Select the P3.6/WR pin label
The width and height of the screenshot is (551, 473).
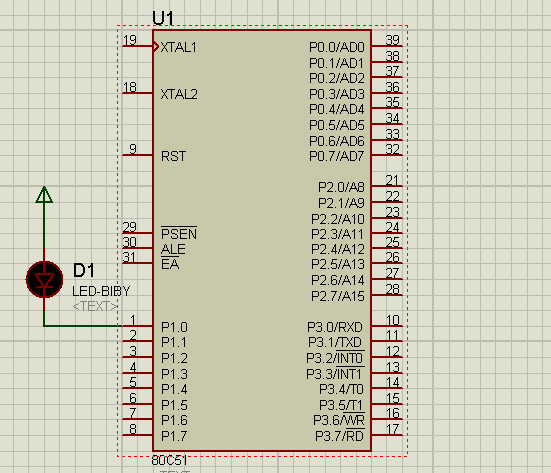339,420
